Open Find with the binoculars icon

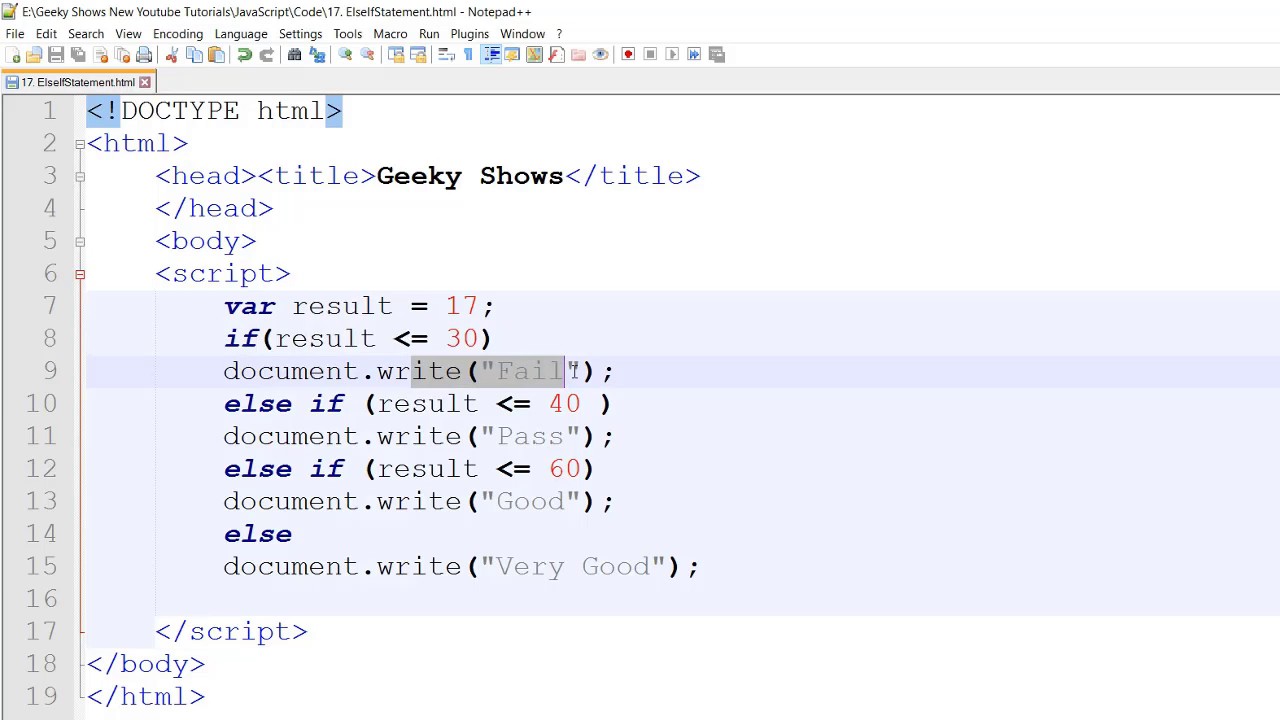[x=295, y=54]
